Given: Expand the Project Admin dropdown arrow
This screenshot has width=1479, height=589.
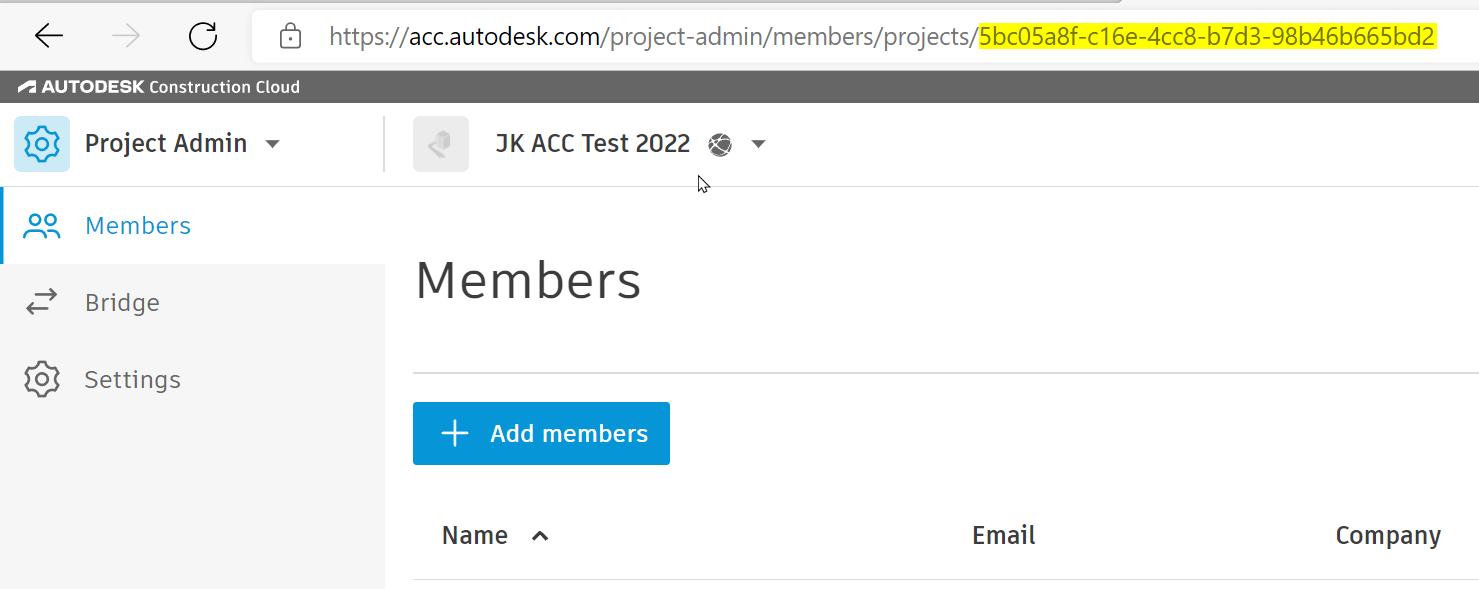Looking at the screenshot, I should pos(272,145).
